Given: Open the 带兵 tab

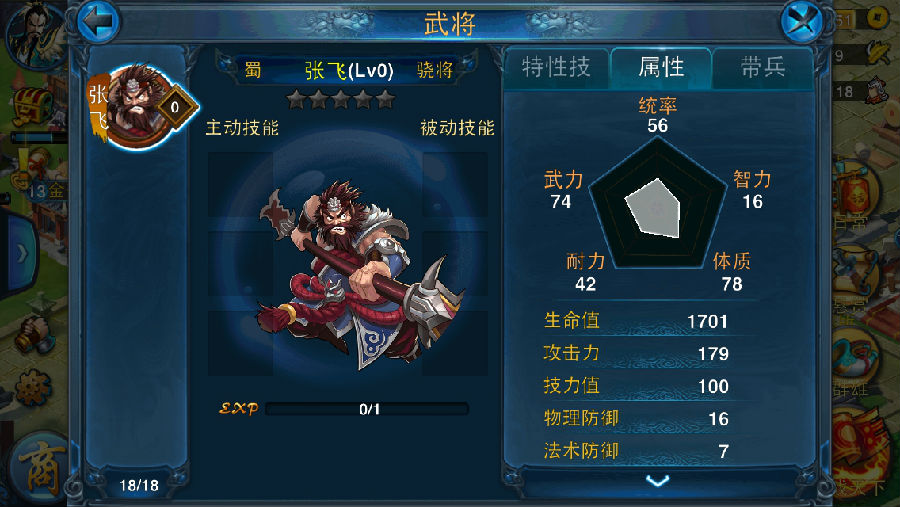Looking at the screenshot, I should pyautogui.click(x=762, y=68).
